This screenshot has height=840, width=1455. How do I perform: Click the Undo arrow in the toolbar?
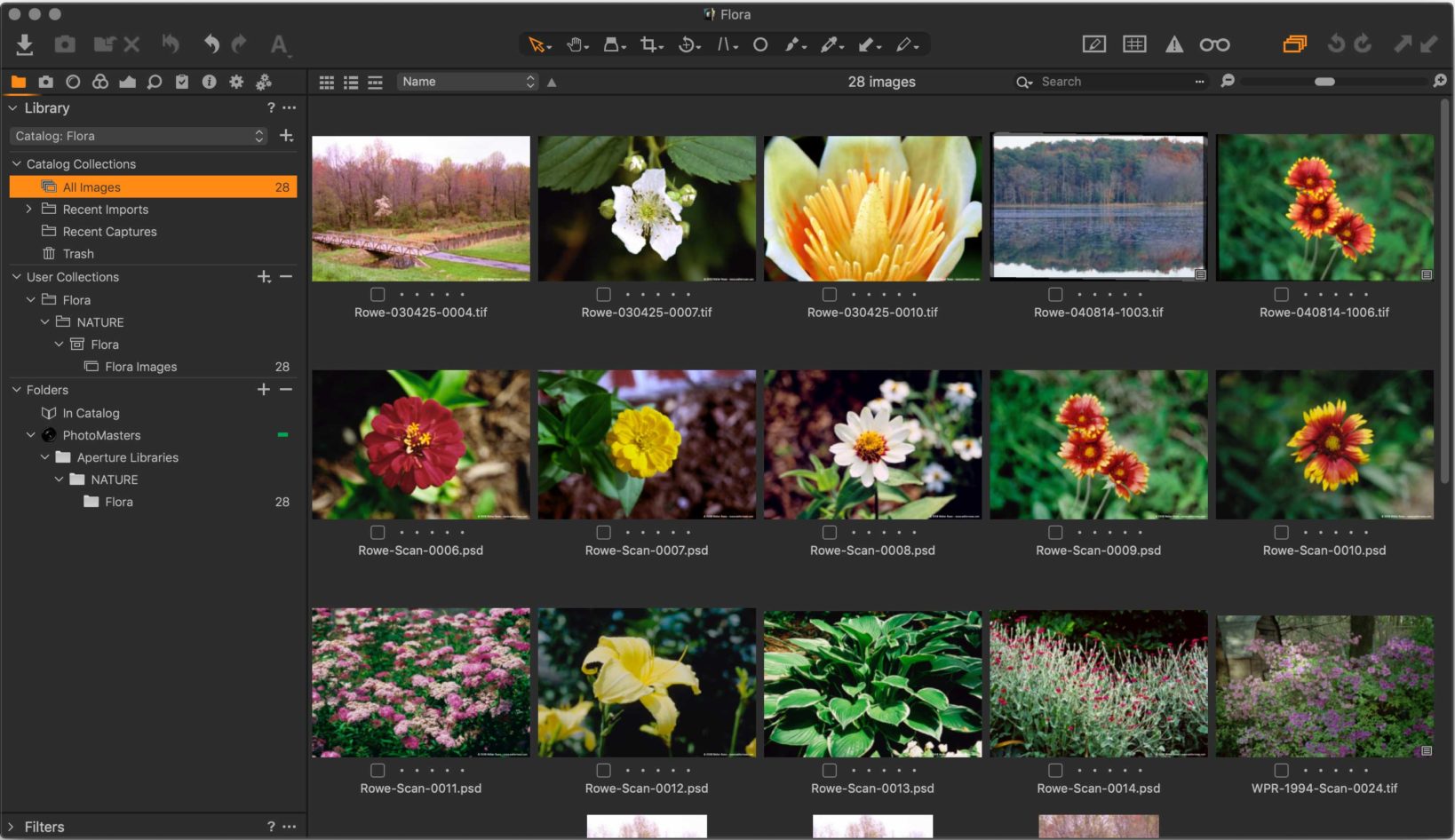click(x=212, y=44)
